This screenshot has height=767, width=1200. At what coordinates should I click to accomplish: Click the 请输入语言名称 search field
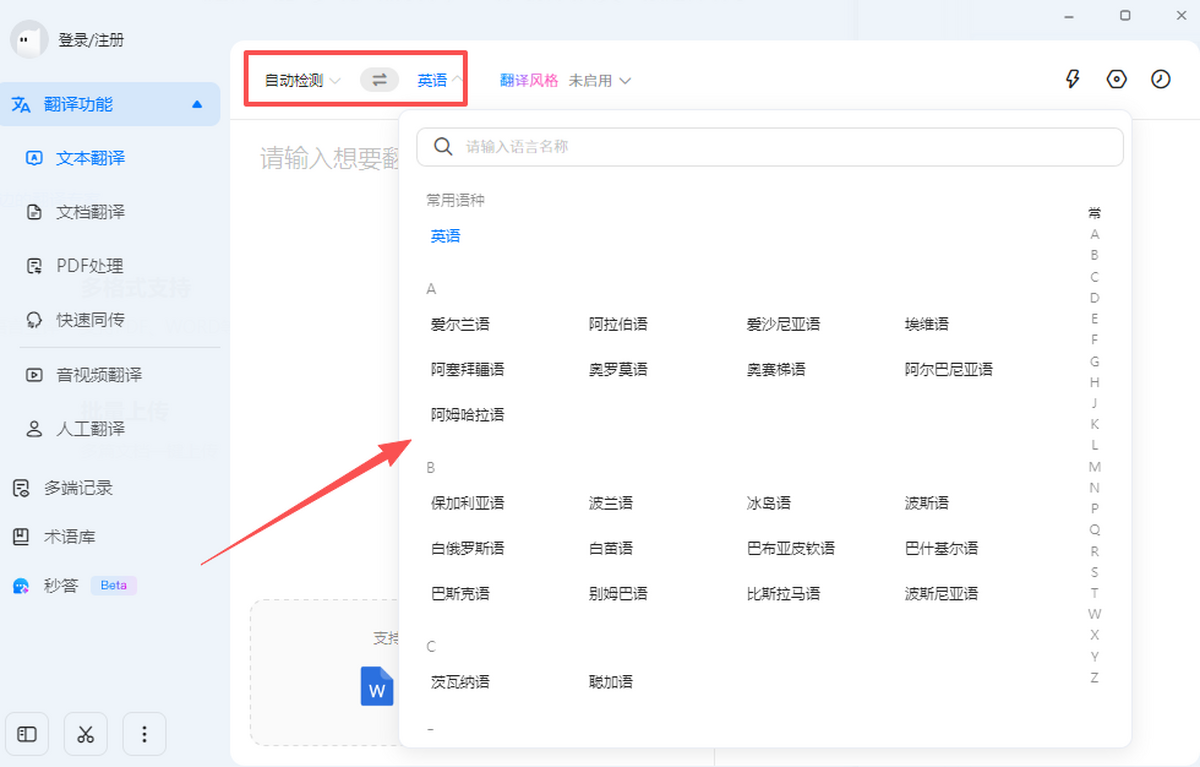tap(770, 147)
